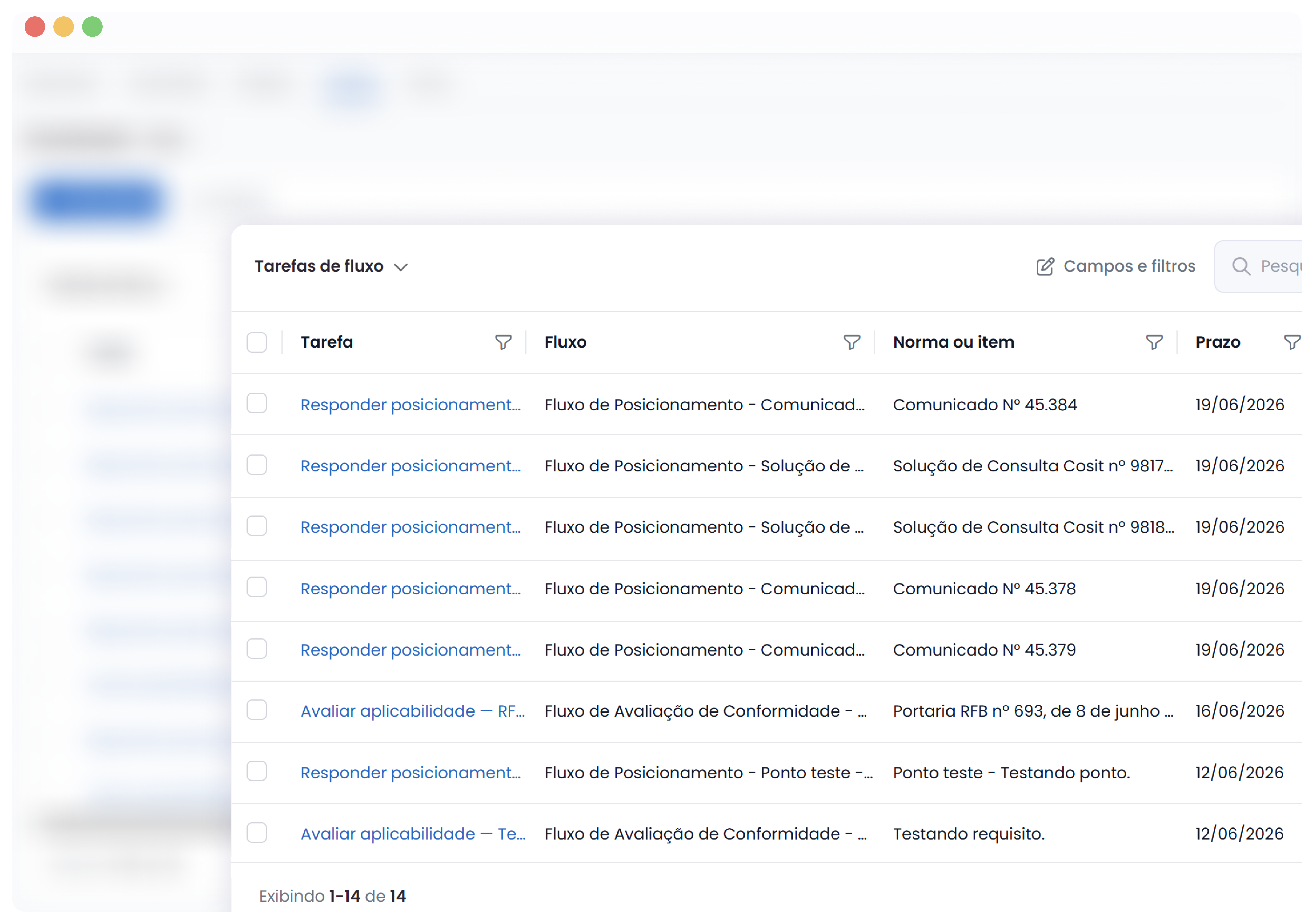Open Responder posicionamento task for Comunicado 45.384
Viewport: 1314px width, 924px height.
pyautogui.click(x=410, y=405)
